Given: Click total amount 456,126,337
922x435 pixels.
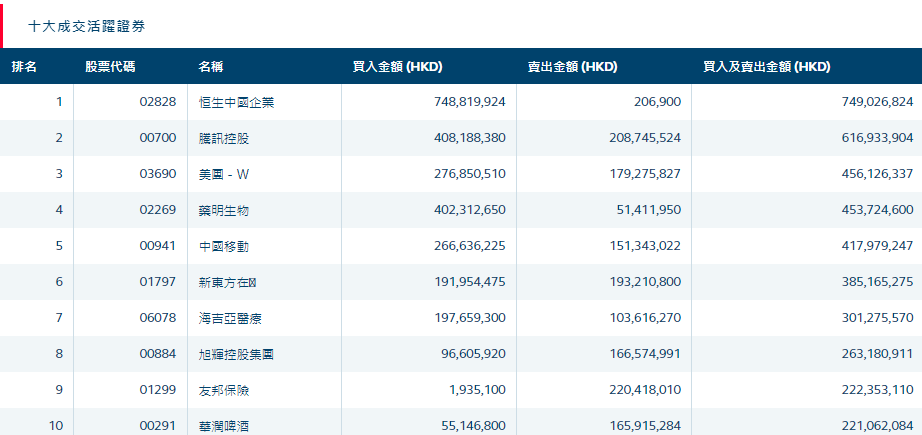Looking at the screenshot, I should point(878,174).
